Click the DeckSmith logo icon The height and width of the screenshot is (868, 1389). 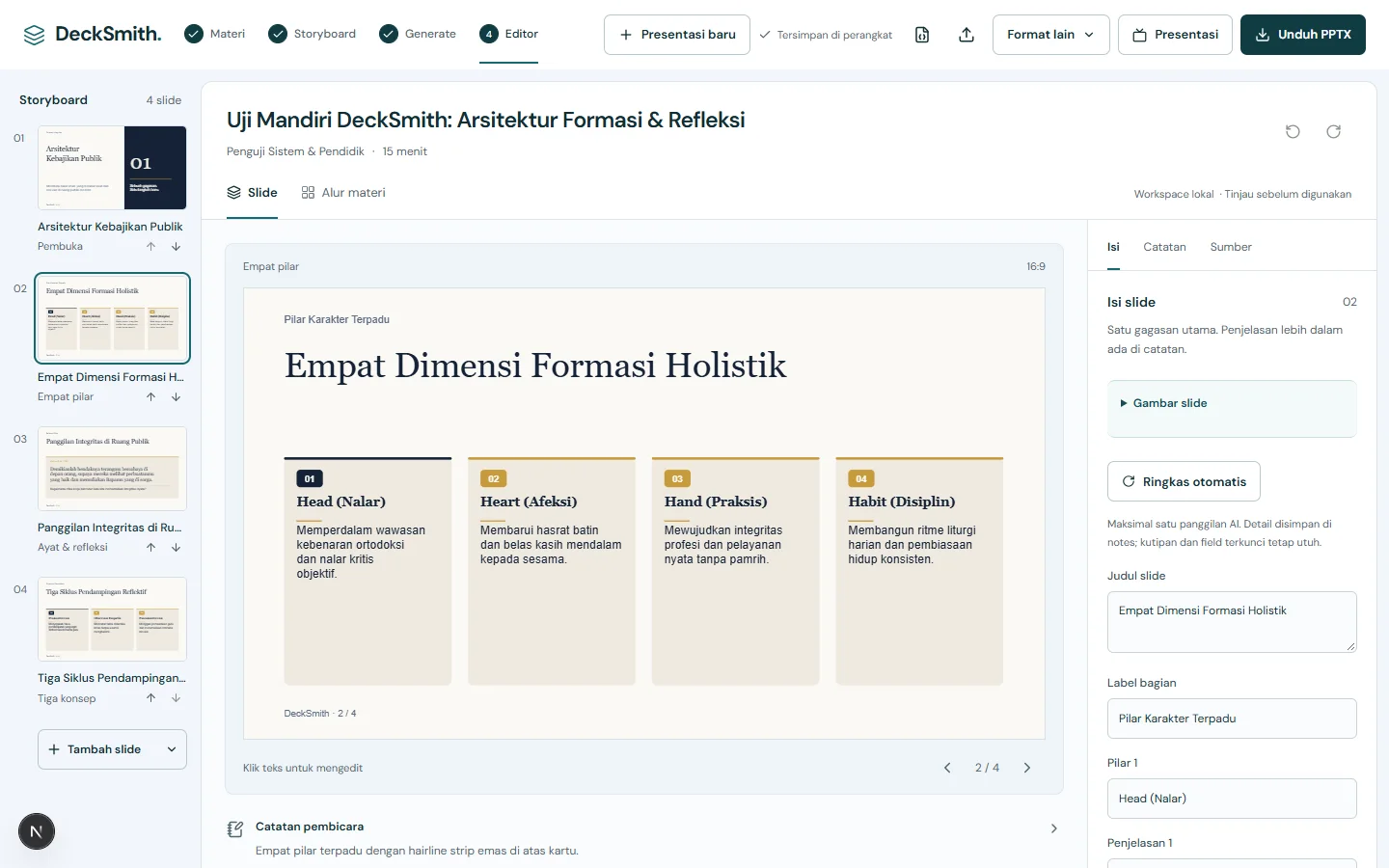tap(34, 35)
